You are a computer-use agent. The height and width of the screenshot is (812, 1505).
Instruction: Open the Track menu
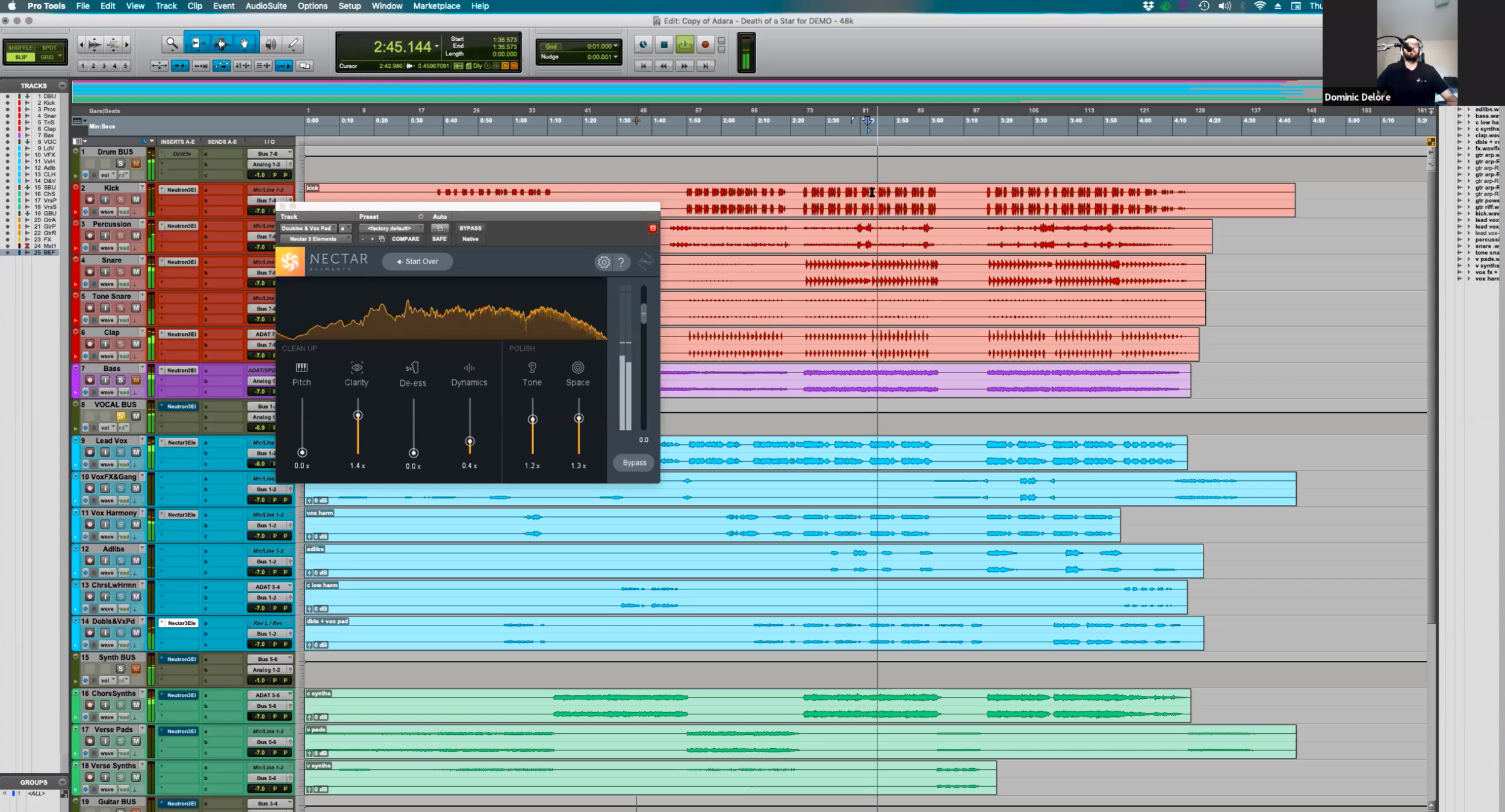166,6
